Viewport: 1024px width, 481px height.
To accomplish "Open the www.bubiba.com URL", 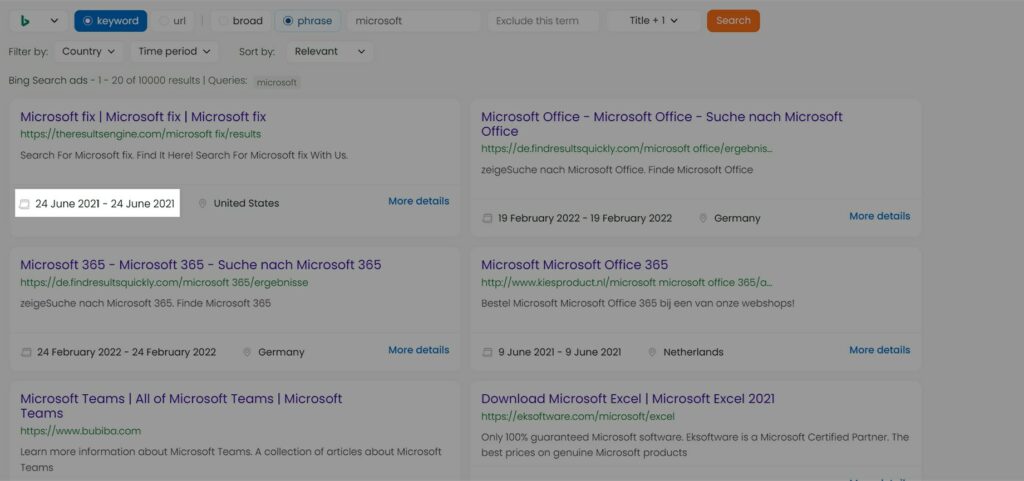I will click(80, 431).
